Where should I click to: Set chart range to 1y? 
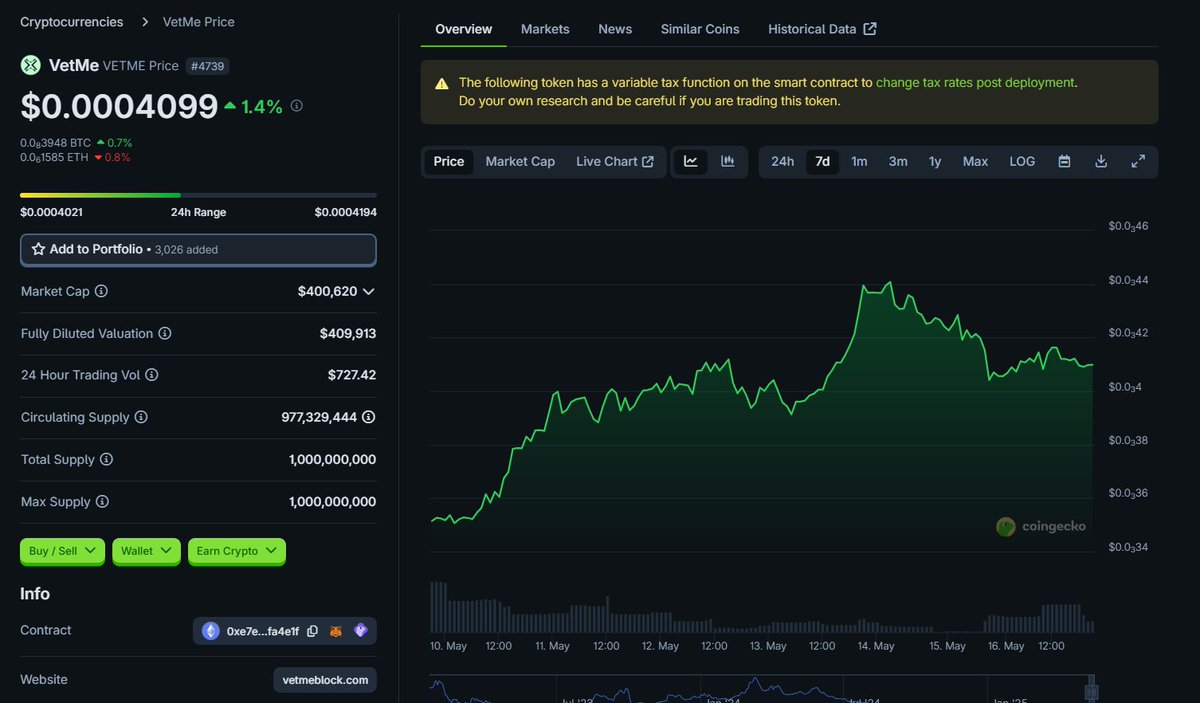[935, 161]
